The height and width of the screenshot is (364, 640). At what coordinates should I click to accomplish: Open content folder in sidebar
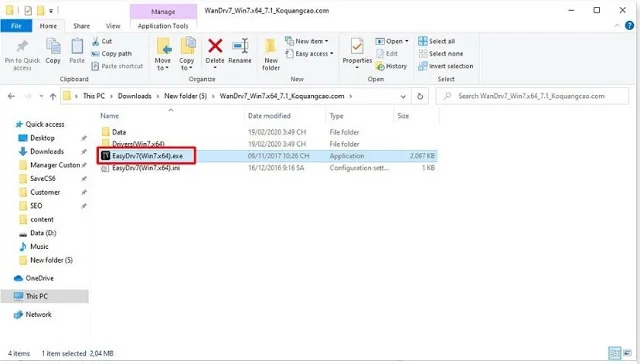pos(42,220)
